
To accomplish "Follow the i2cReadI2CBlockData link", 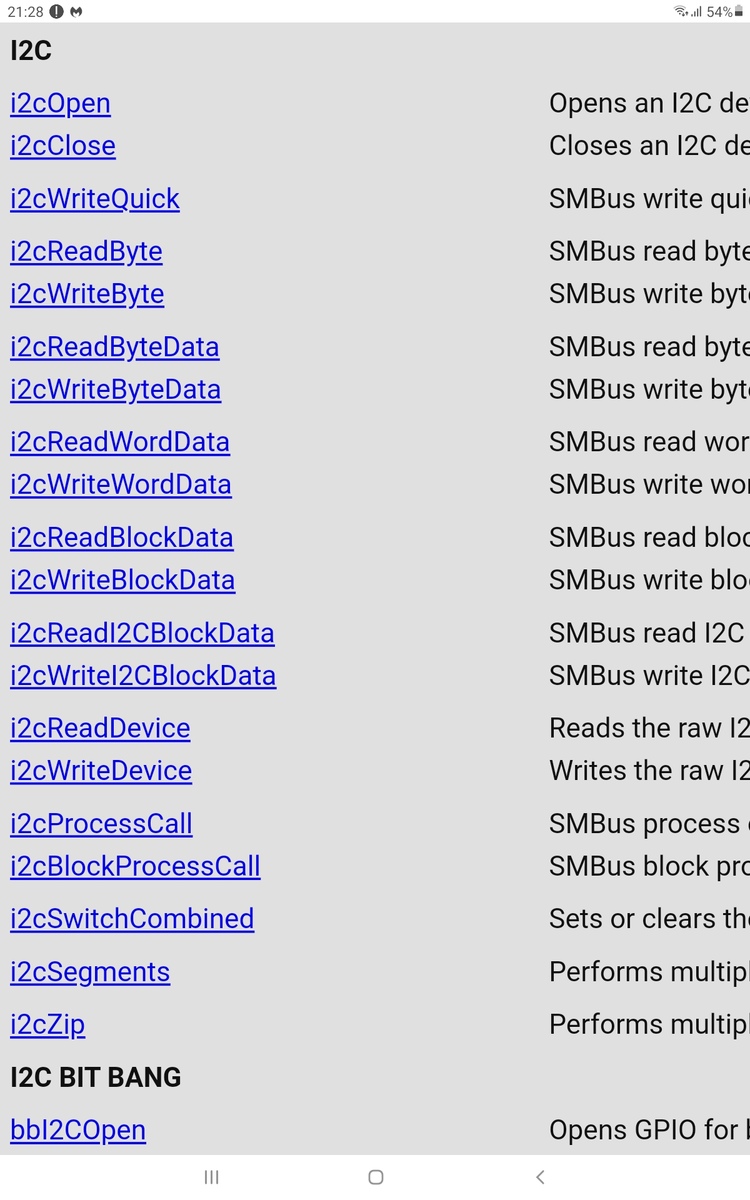I will point(142,633).
